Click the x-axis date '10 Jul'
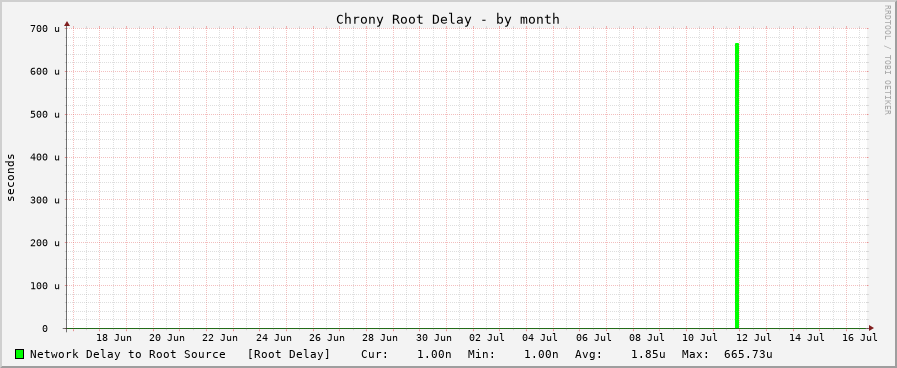Screen dimensions: 897x368 [x=700, y=338]
